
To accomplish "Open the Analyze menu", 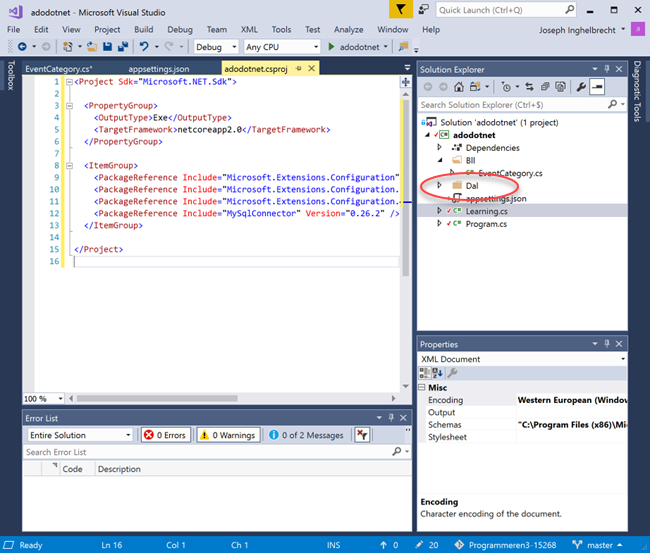I will pyautogui.click(x=349, y=29).
